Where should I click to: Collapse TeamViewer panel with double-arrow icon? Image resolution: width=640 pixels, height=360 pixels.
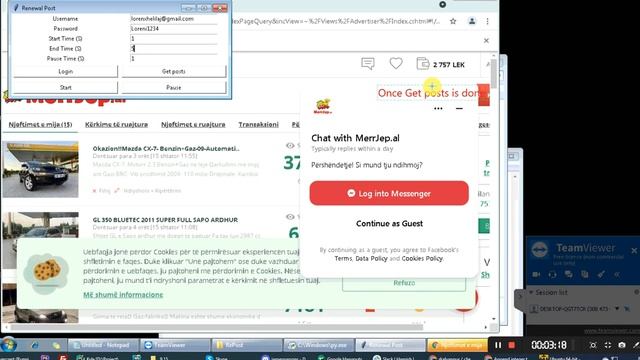point(617,274)
